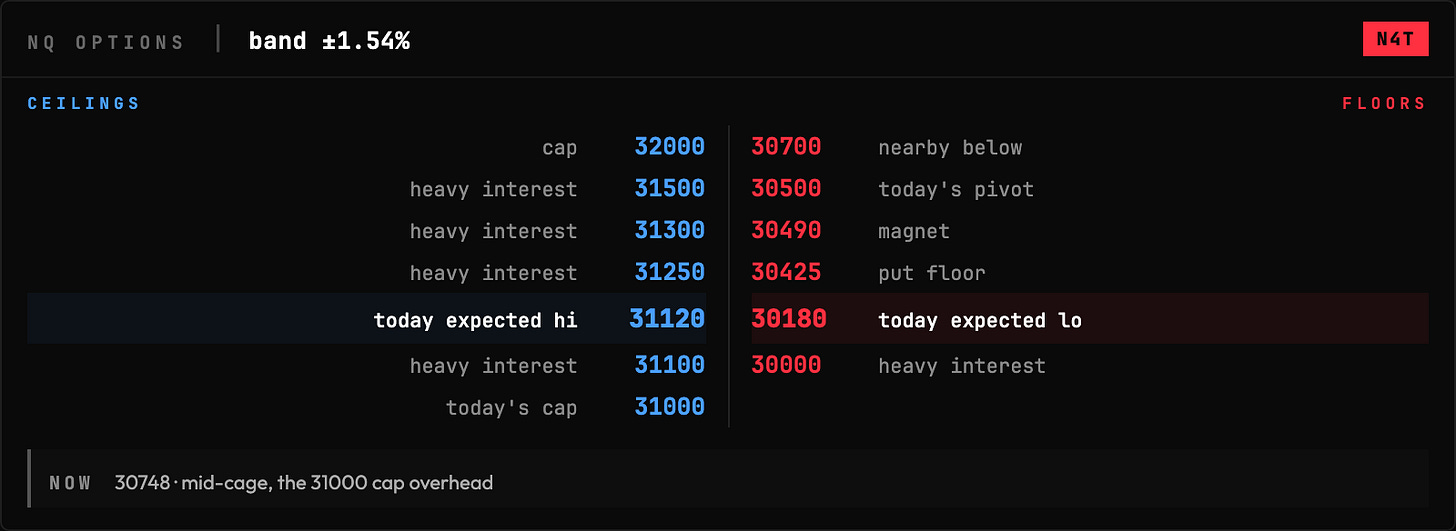This screenshot has height=531, width=1456.
Task: Click today expected lo 30180 row
Action: coord(1090,319)
